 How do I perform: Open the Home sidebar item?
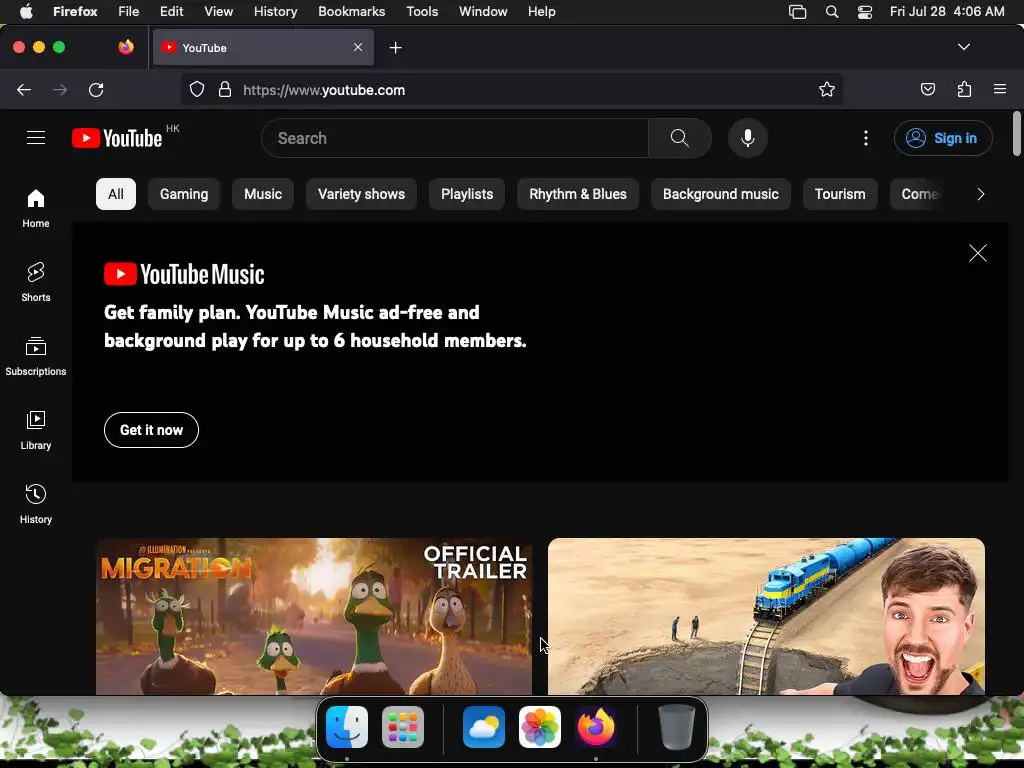(36, 208)
